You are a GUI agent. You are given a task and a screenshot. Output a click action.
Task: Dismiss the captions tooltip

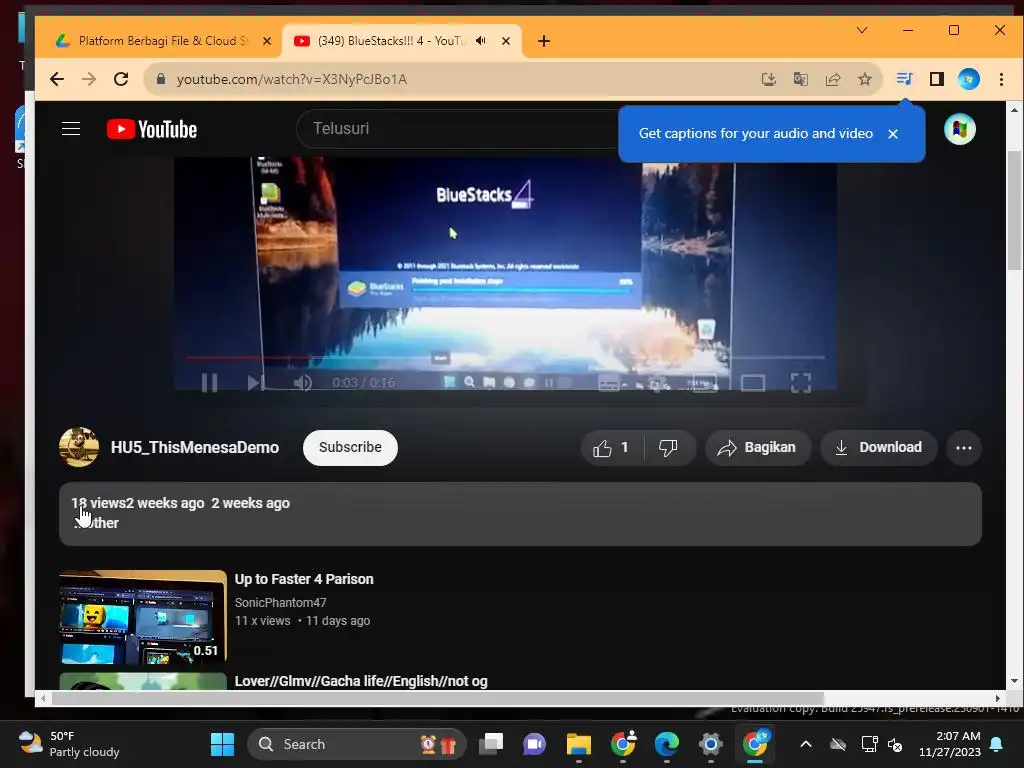pyautogui.click(x=893, y=134)
